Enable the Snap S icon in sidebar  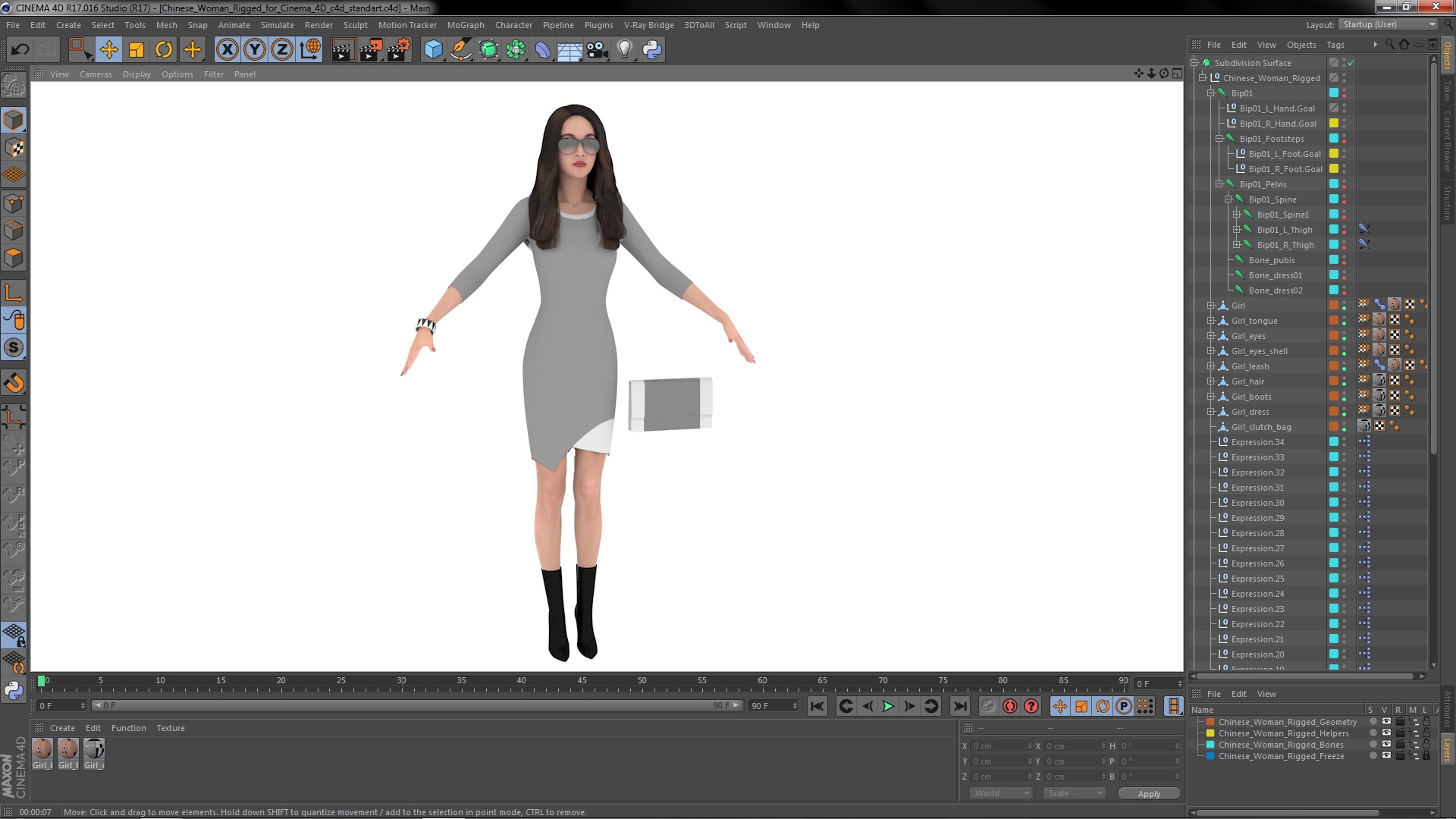[14, 348]
